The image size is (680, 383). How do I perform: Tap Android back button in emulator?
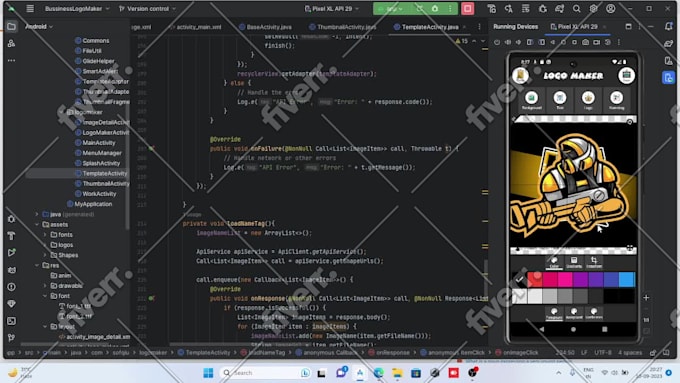[x=542, y=329]
